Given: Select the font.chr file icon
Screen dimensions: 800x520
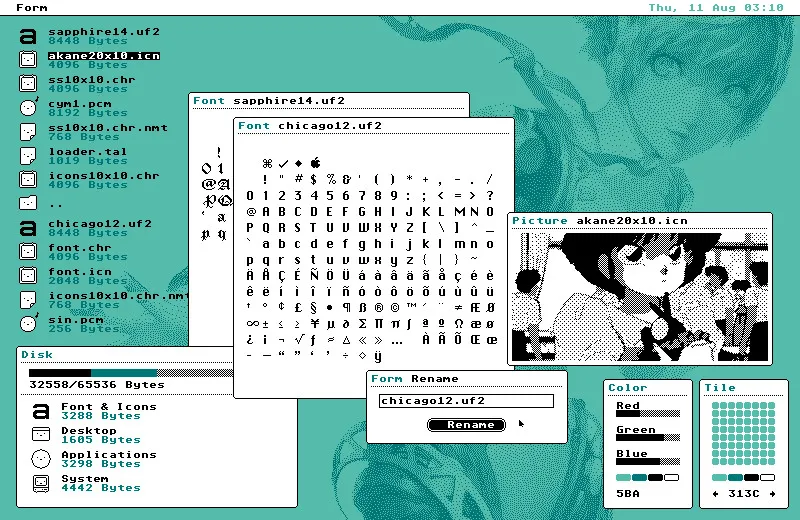Looking at the screenshot, I should [x=28, y=251].
